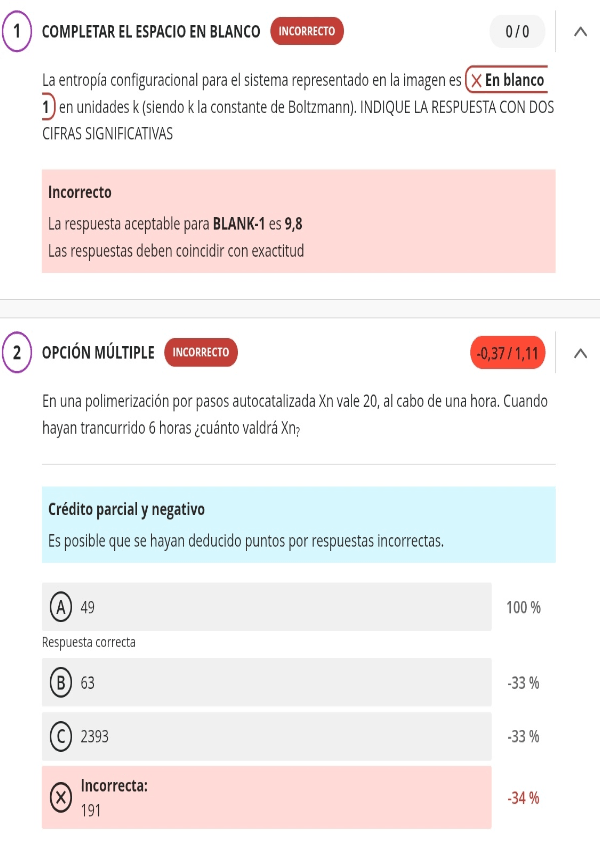
Task: Click the 'Opción múltiple' heading
Action: click(x=98, y=352)
